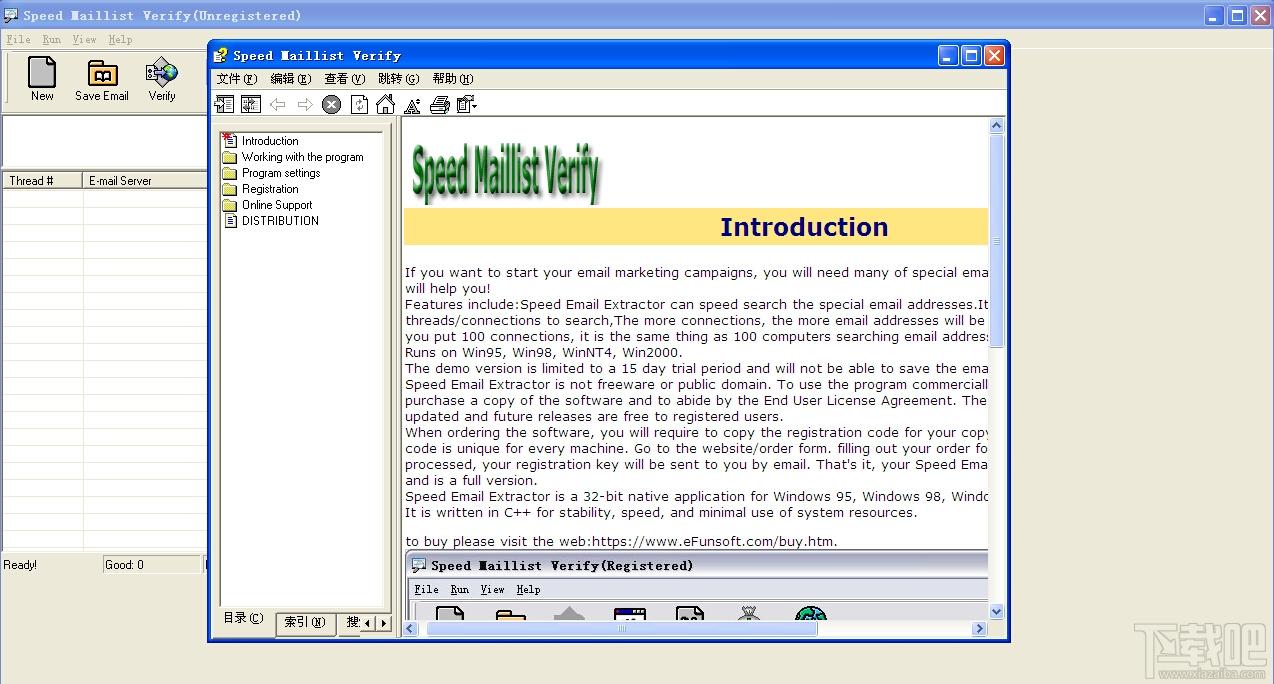This screenshot has height=684, width=1274.
Task: Click horizontal scrollbar right arrow in help content
Action: click(979, 629)
